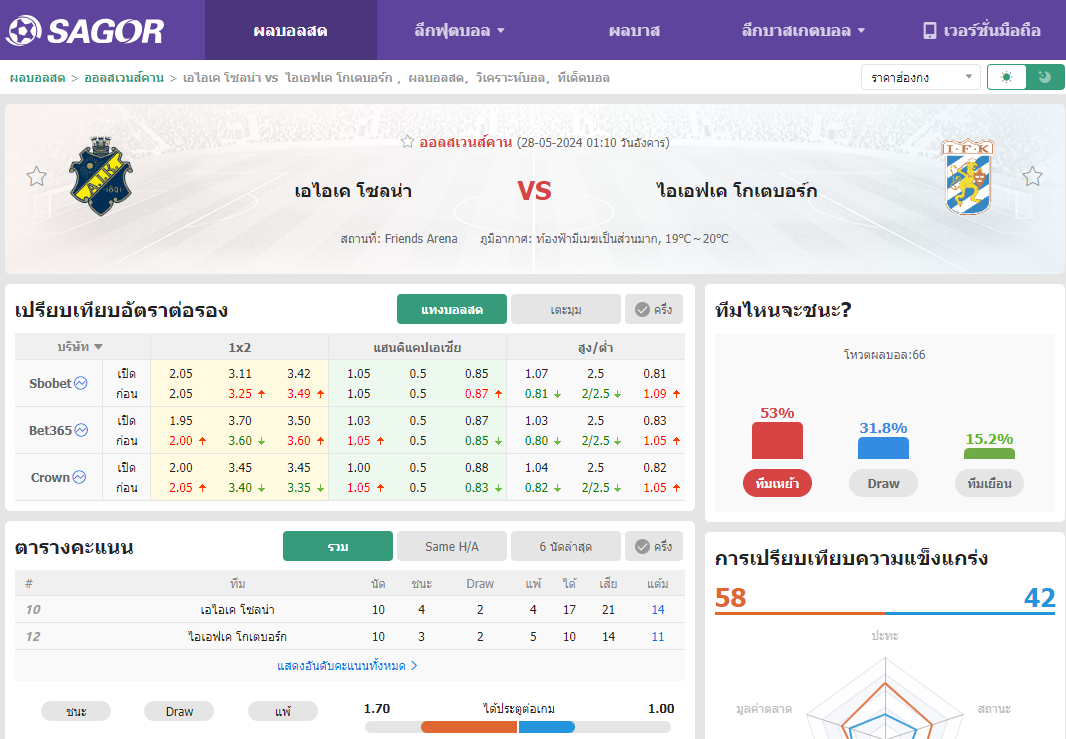Screen dimensions: 1066x739
Task: Favorite the ออลสเวนส์คาน league star
Action: [x=407, y=142]
